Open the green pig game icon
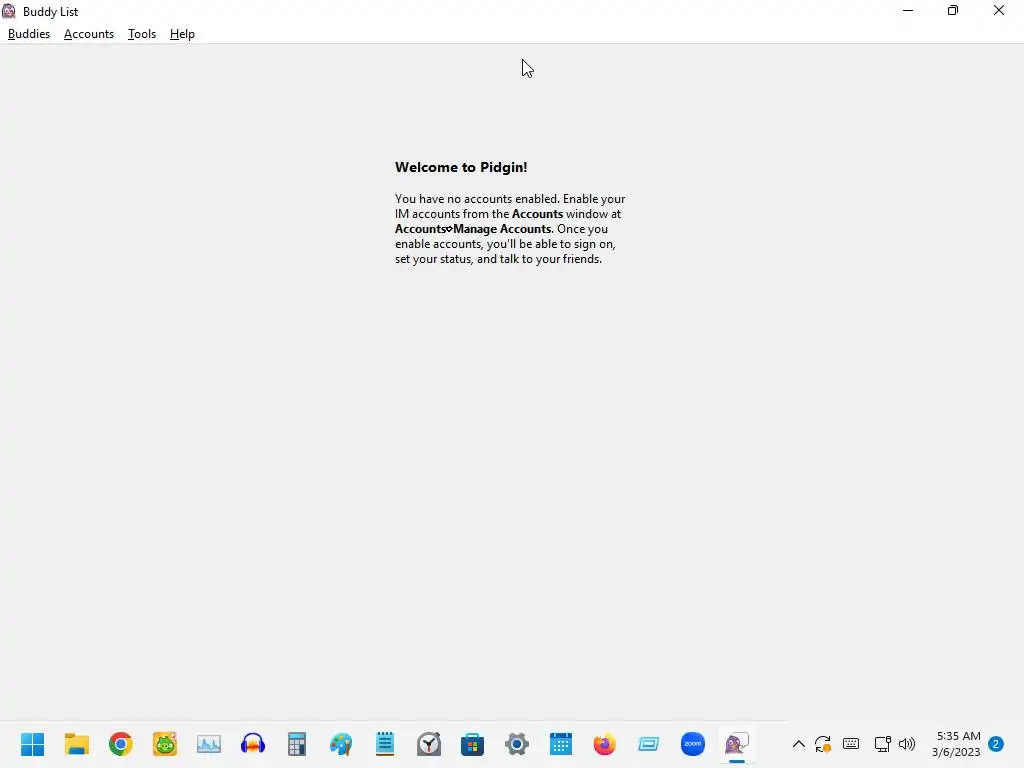This screenshot has width=1024, height=768. click(165, 744)
